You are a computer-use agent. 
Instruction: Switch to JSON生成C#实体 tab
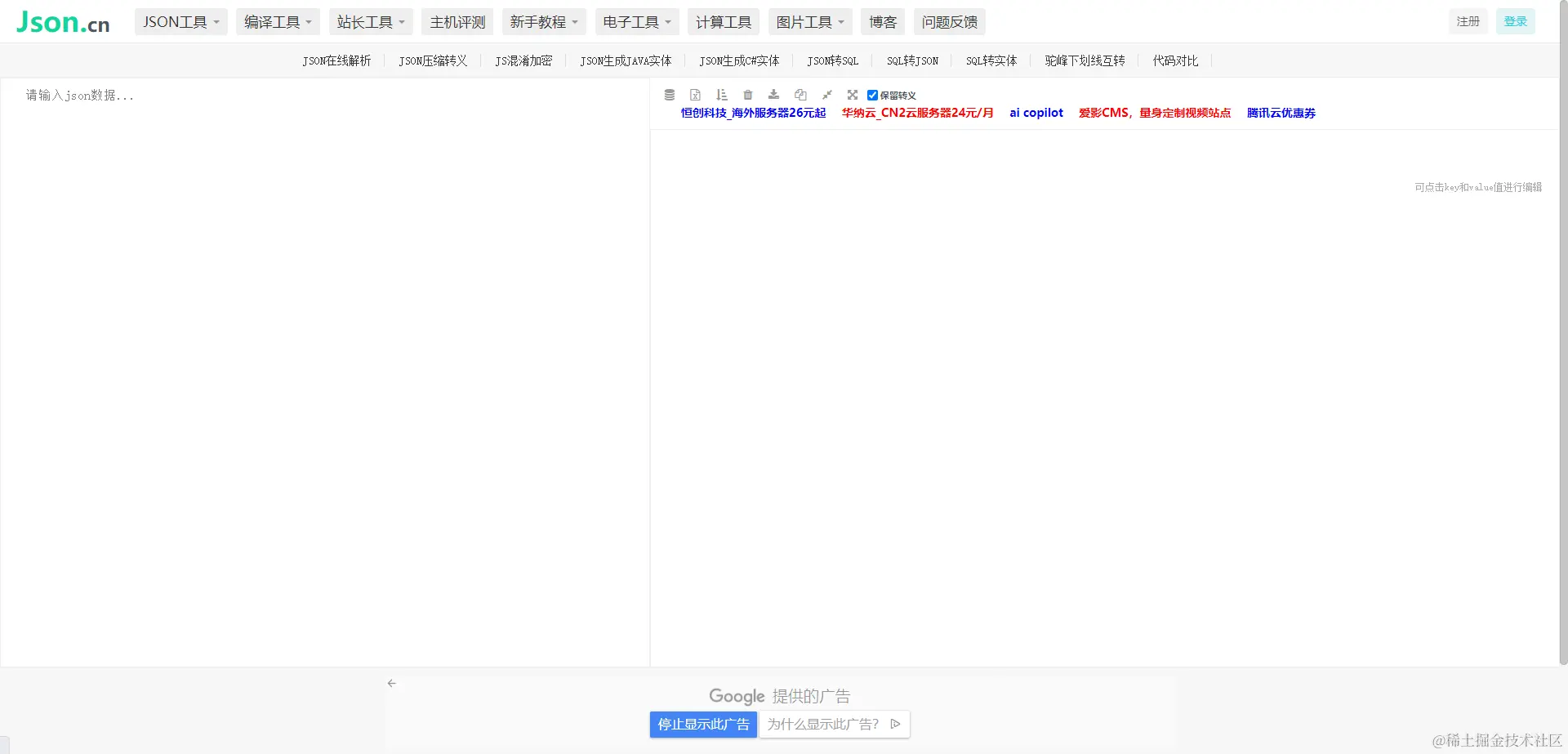739,60
